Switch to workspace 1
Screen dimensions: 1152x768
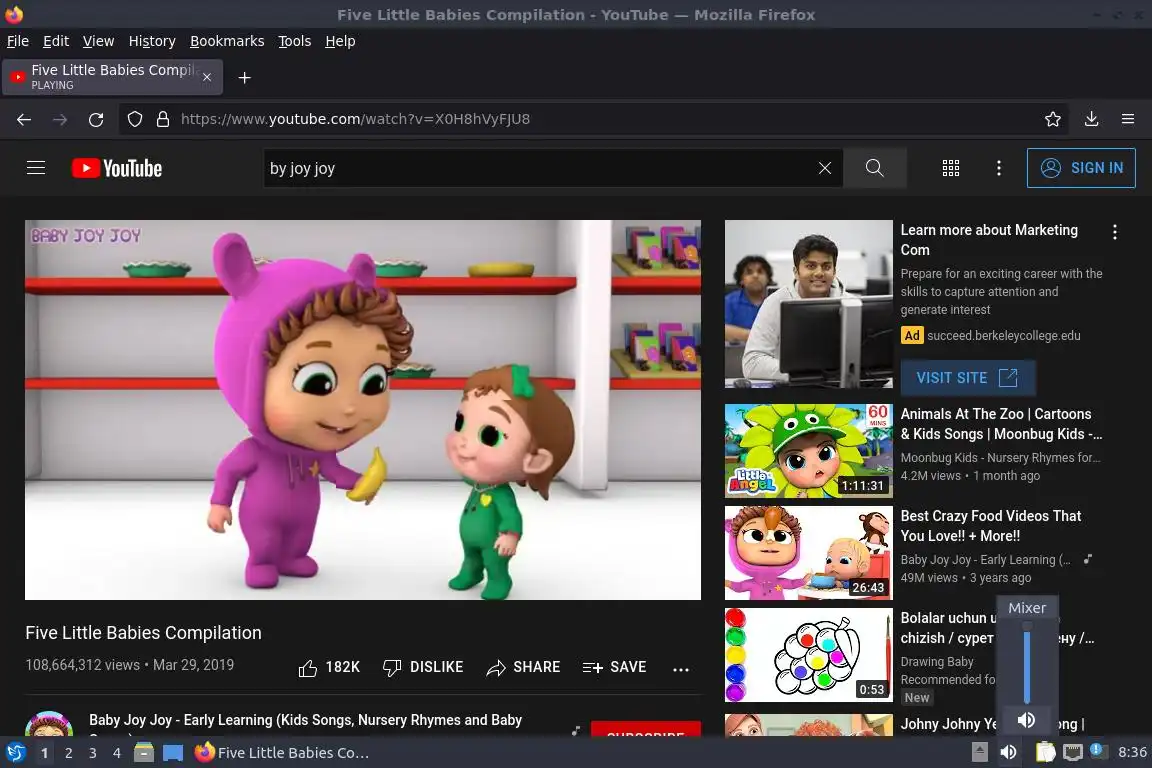pos(45,753)
